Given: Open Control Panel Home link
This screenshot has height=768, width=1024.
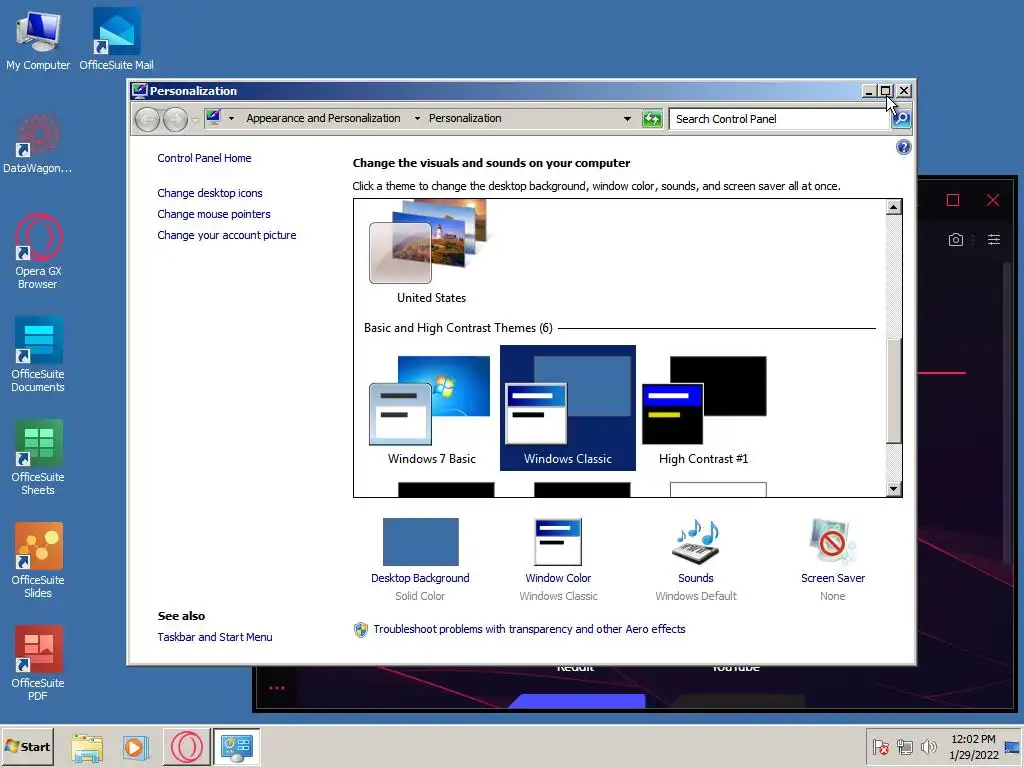Looking at the screenshot, I should pyautogui.click(x=204, y=158).
